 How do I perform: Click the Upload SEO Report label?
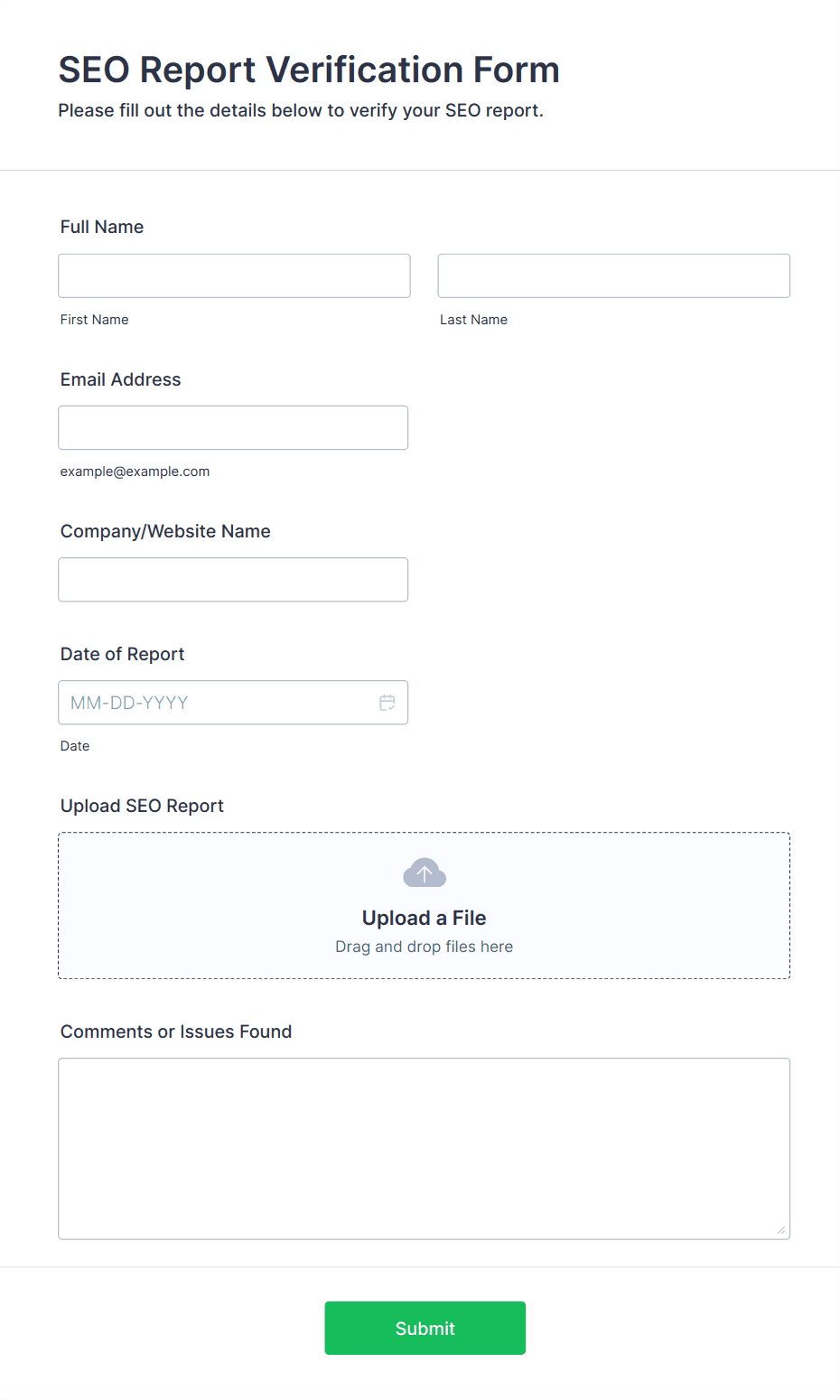(x=142, y=806)
